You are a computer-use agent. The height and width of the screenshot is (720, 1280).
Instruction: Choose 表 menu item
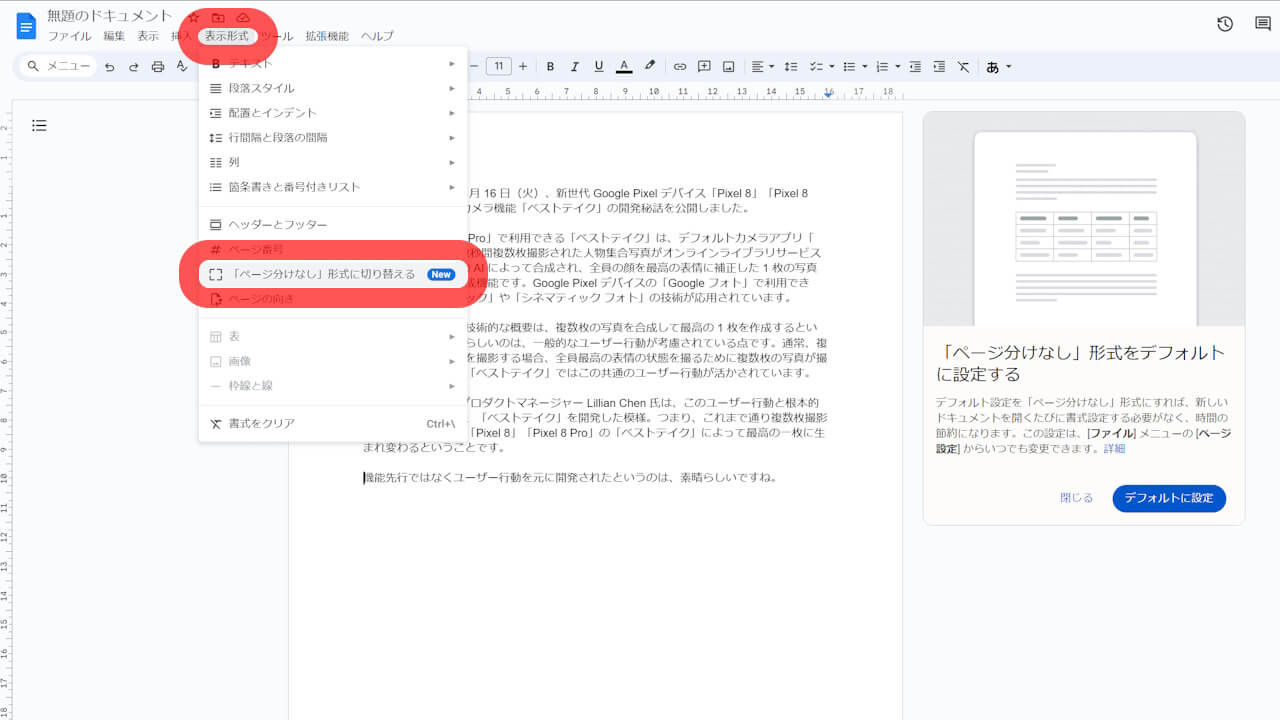[333, 336]
